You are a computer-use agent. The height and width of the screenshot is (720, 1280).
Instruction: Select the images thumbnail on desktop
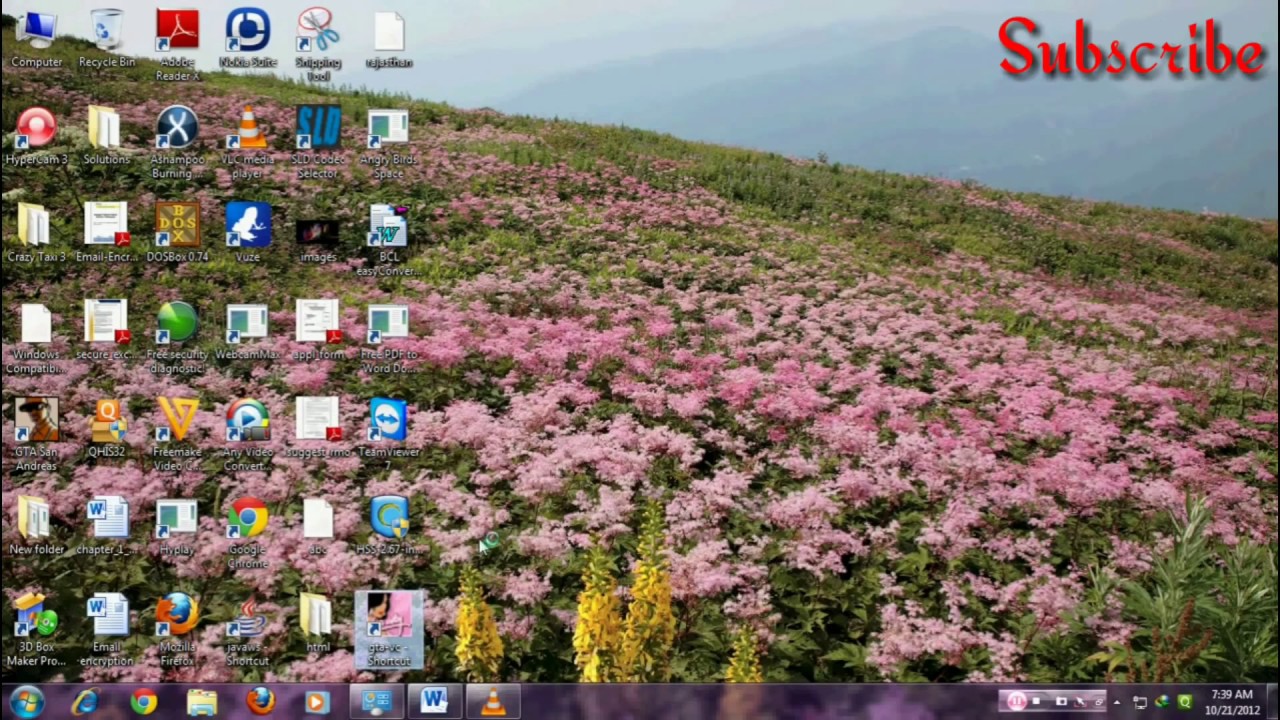pos(318,240)
